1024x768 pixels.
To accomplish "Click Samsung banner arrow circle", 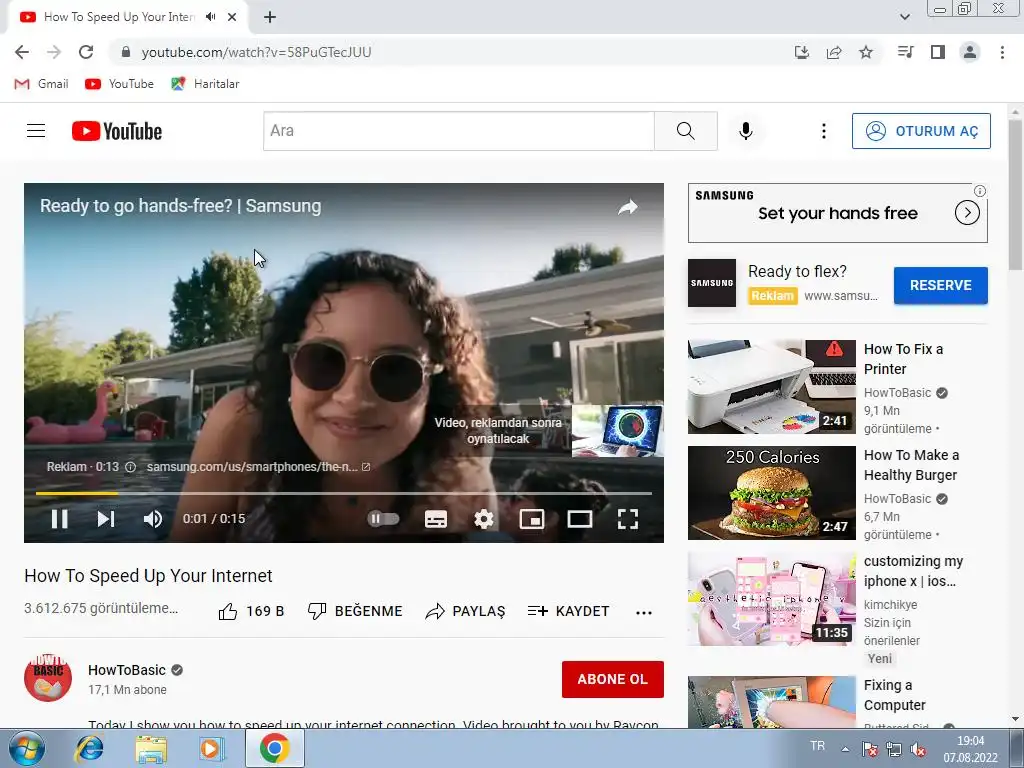I will click(x=967, y=213).
